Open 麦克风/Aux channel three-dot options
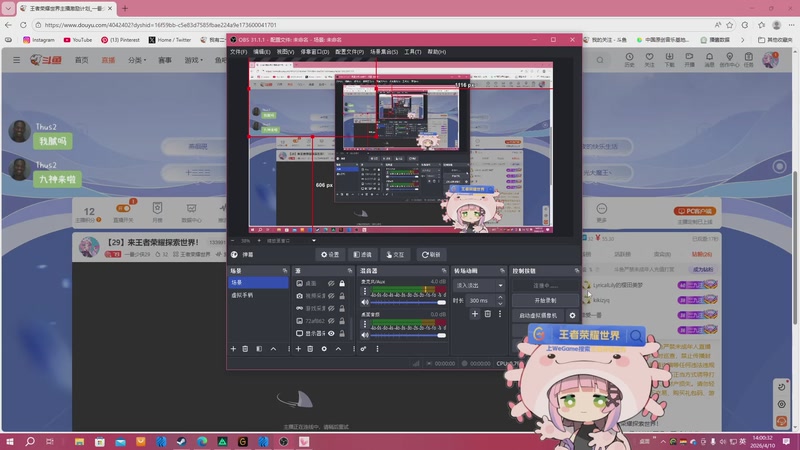Screen dimensions: 800x450 pos(364,291)
